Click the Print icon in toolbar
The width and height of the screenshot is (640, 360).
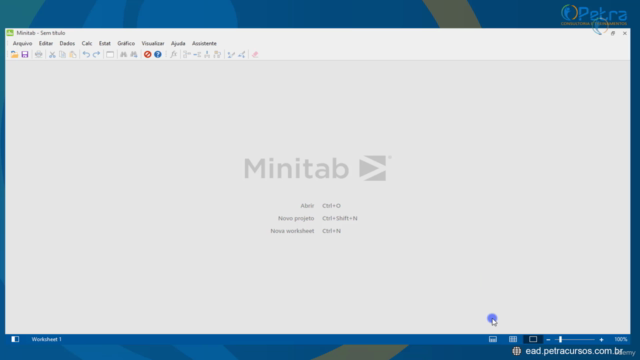(x=38, y=54)
